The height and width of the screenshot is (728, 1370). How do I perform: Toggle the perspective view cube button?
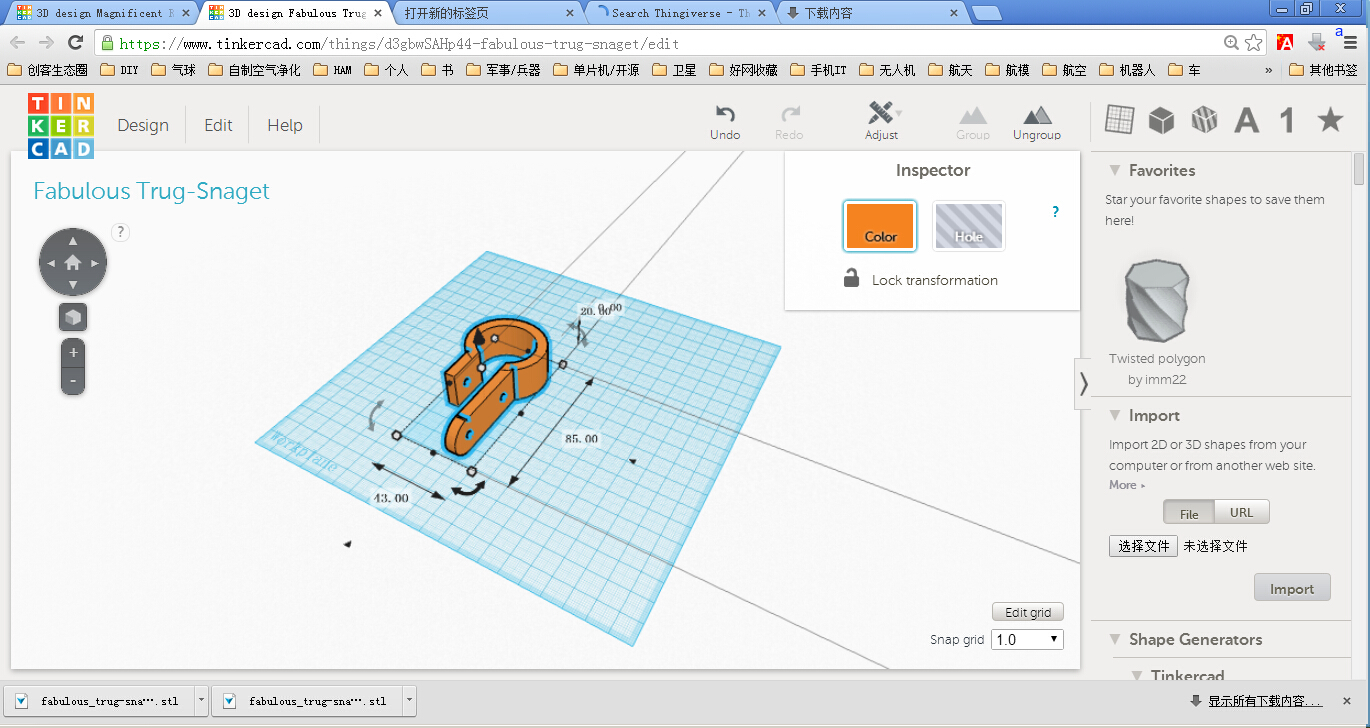[73, 318]
